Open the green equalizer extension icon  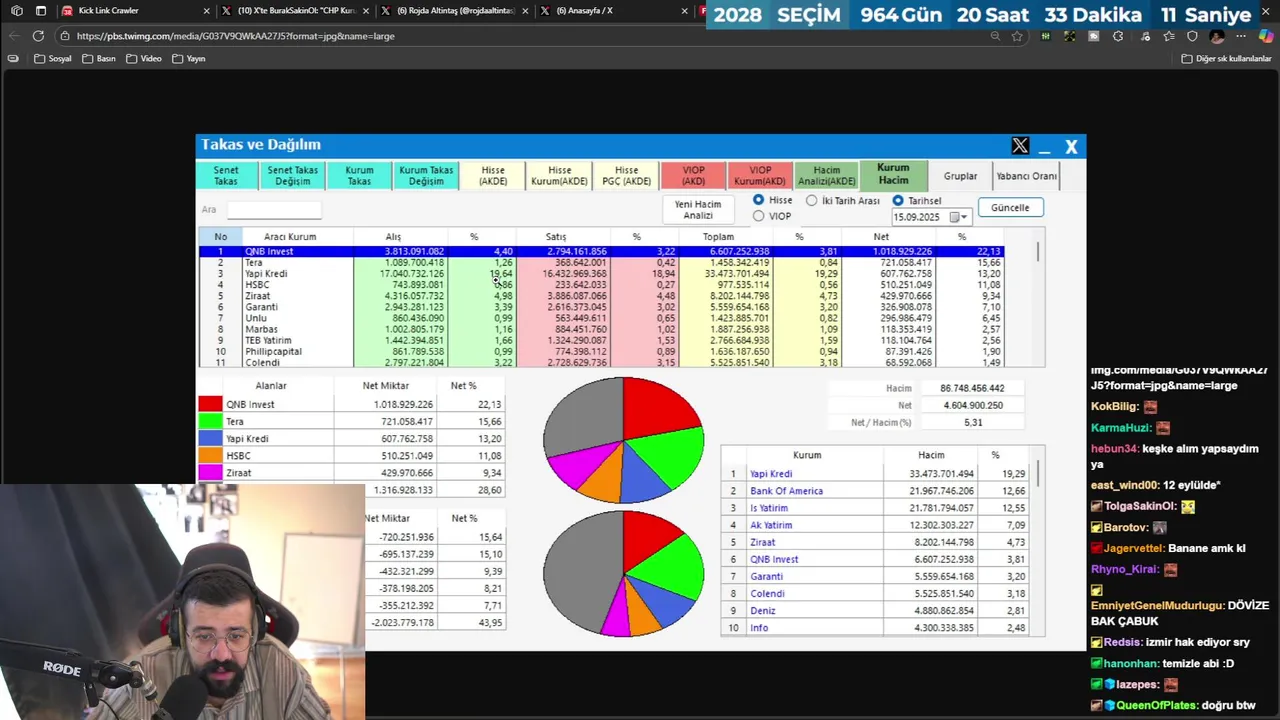pos(1045,36)
